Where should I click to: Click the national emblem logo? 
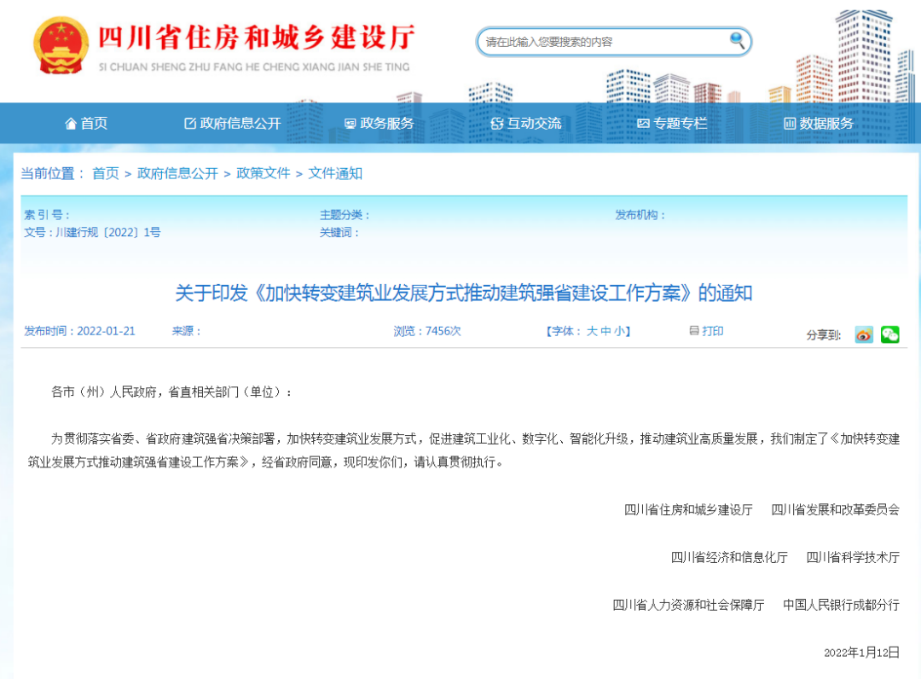click(x=59, y=44)
